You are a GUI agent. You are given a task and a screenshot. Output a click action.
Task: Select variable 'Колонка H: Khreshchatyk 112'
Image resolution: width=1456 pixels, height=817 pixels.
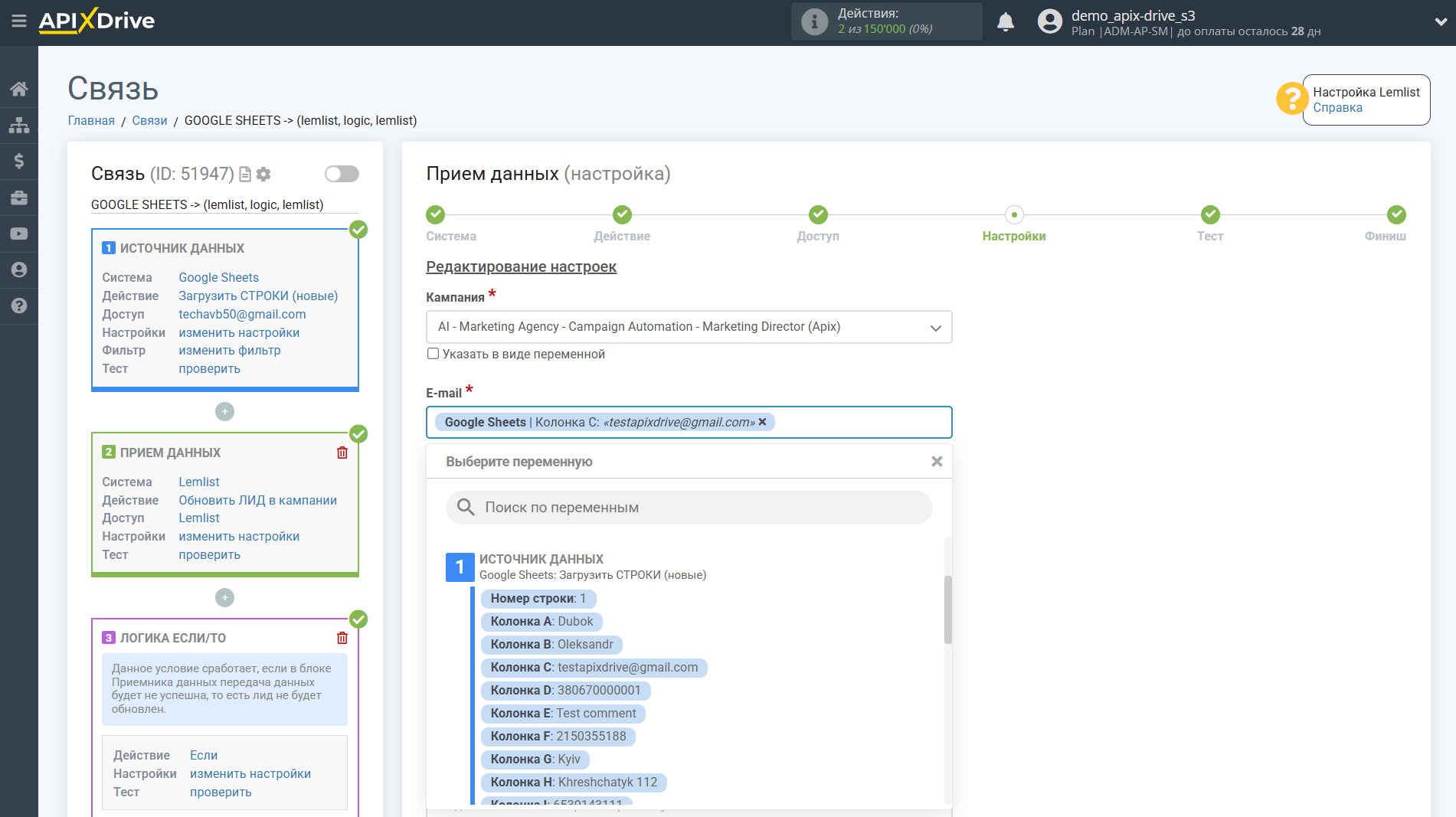574,783
